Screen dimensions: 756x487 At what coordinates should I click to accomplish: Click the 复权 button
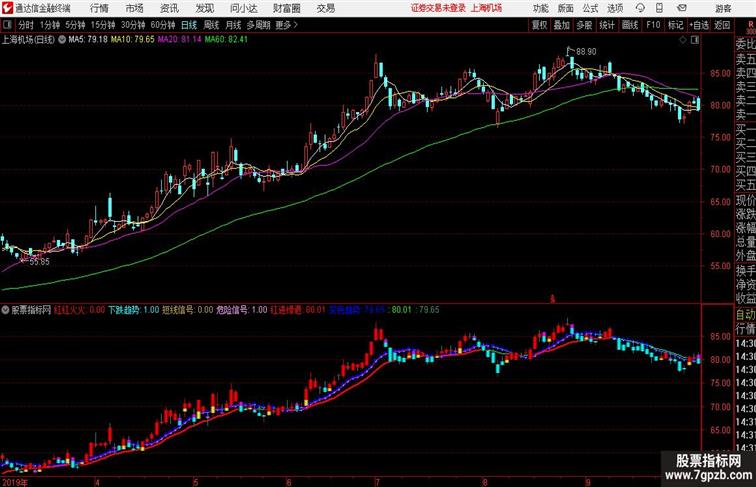pyautogui.click(x=539, y=25)
